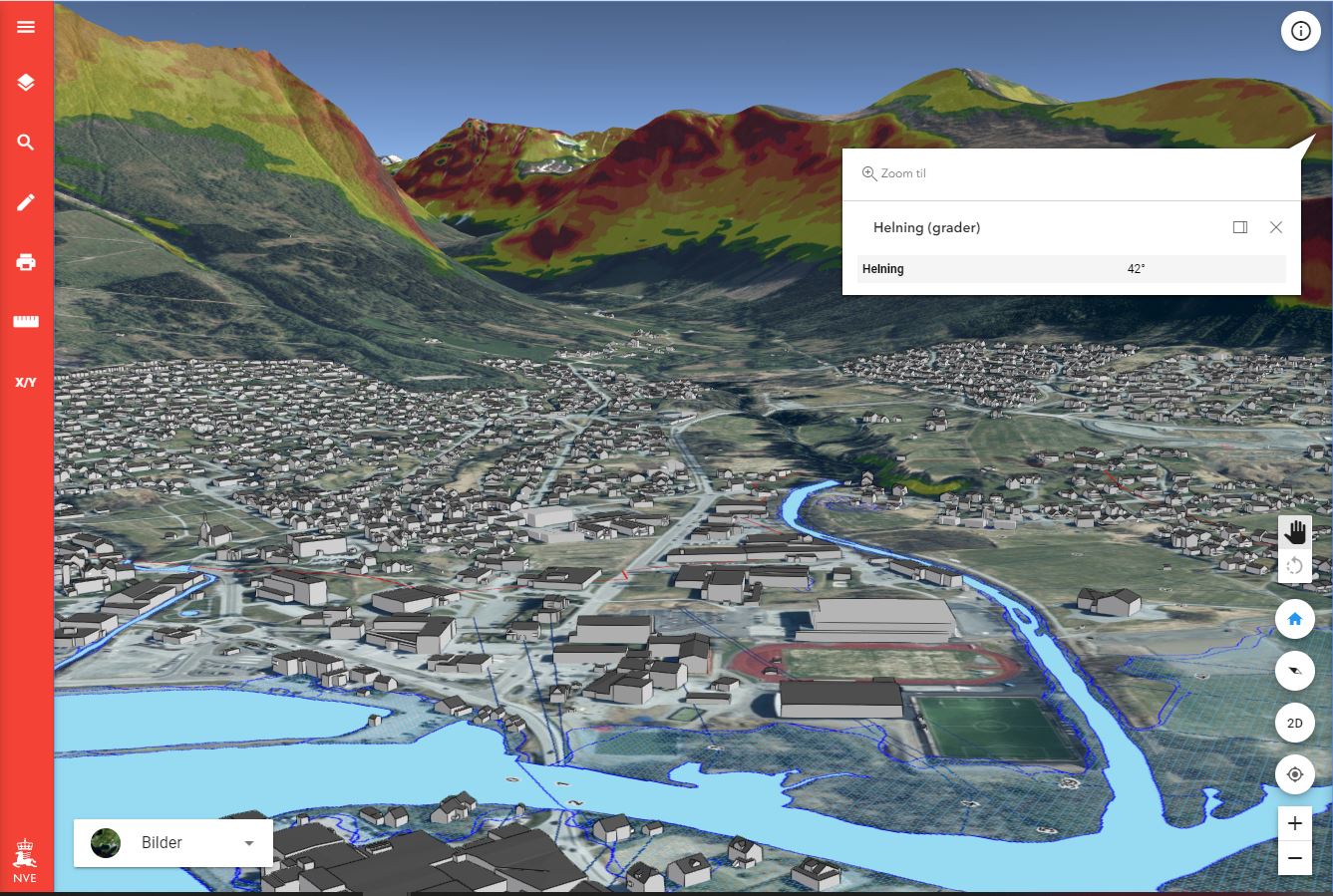
Task: Close the Helning (grader) popup
Action: [1275, 227]
